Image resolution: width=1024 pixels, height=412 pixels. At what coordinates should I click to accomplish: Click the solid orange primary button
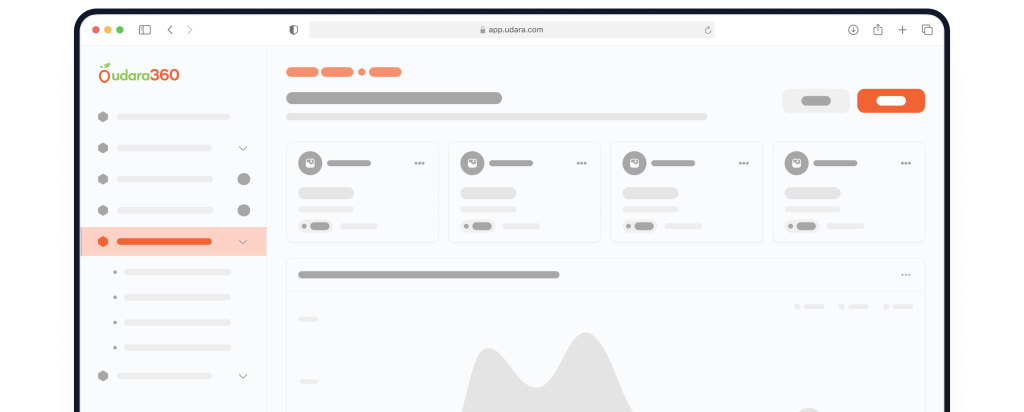891,101
